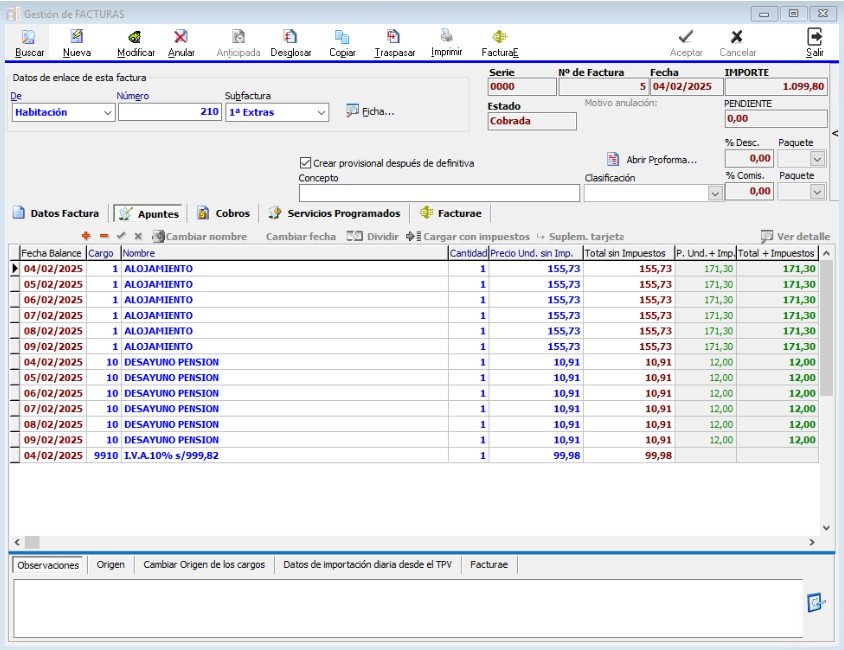
Task: Open the Ficha button
Action: tap(369, 111)
